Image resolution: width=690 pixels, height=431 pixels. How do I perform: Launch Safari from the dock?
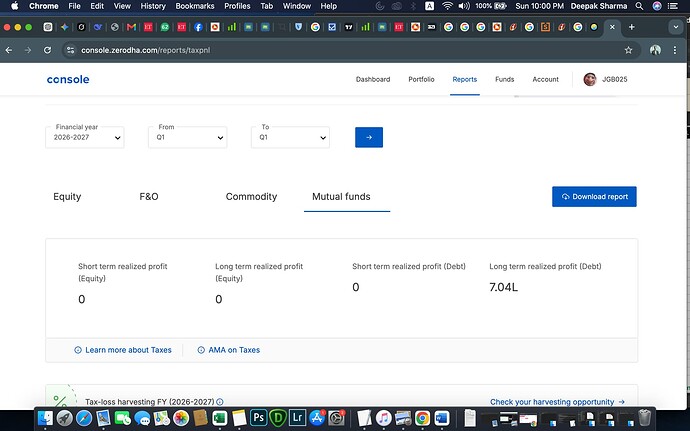84,418
